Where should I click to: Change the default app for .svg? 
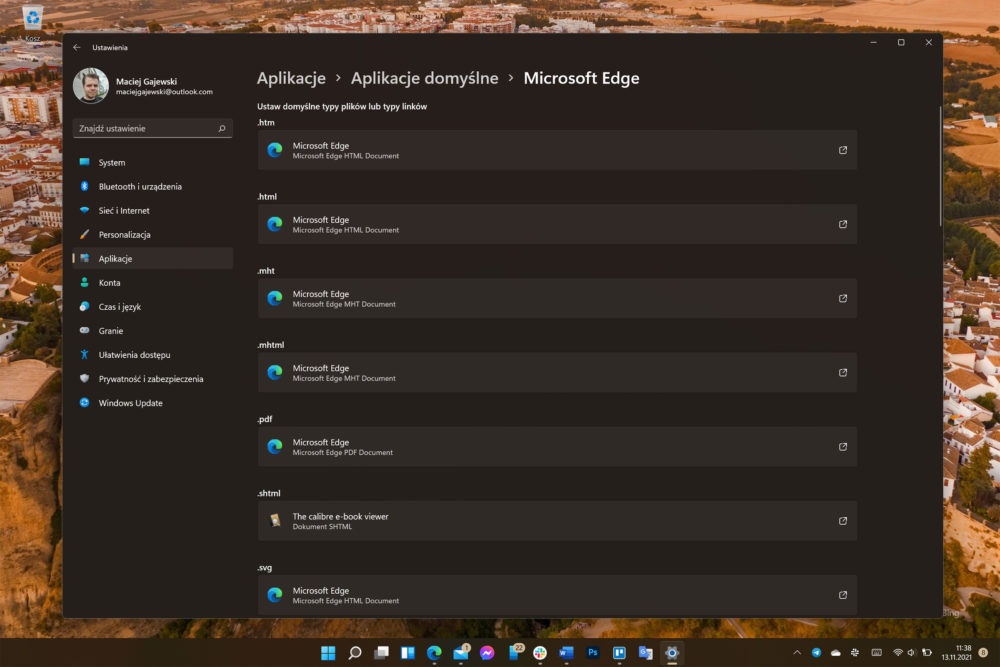pyautogui.click(x=557, y=594)
